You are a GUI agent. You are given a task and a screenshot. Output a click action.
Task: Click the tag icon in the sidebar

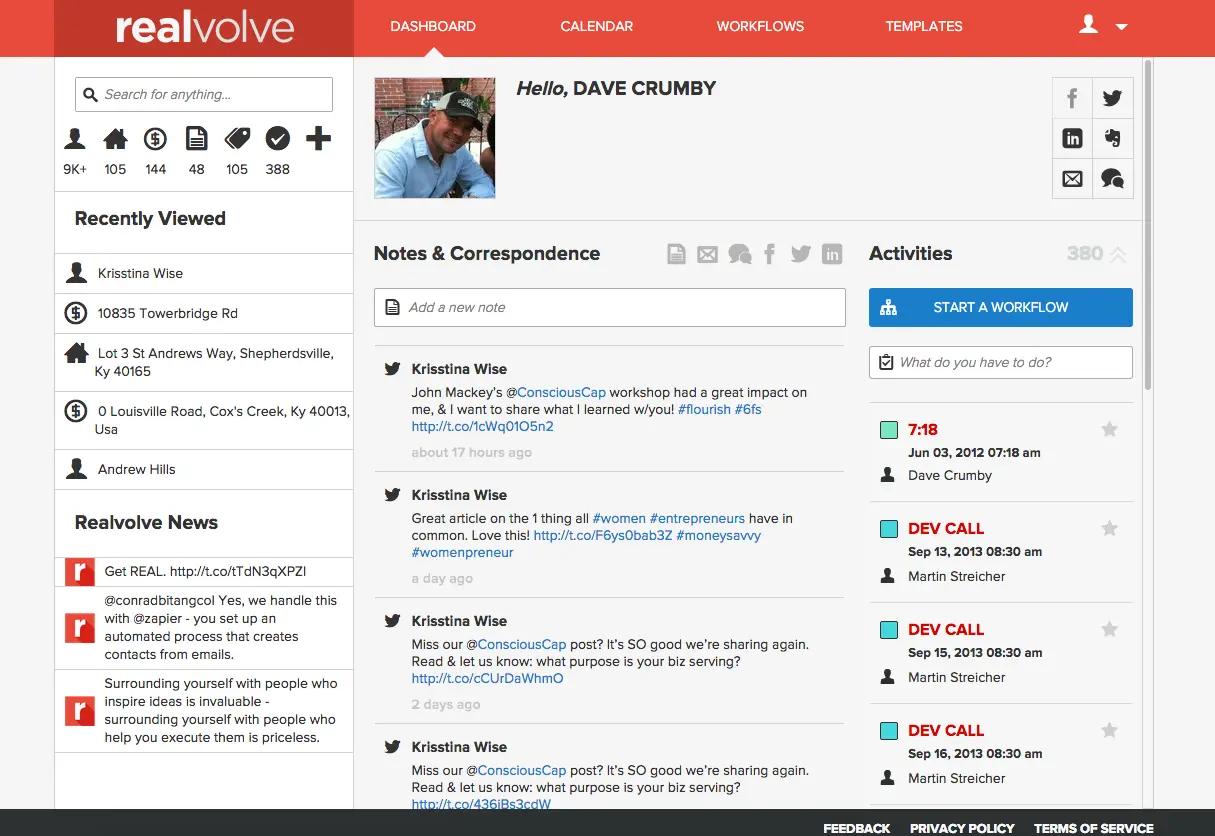click(236, 141)
